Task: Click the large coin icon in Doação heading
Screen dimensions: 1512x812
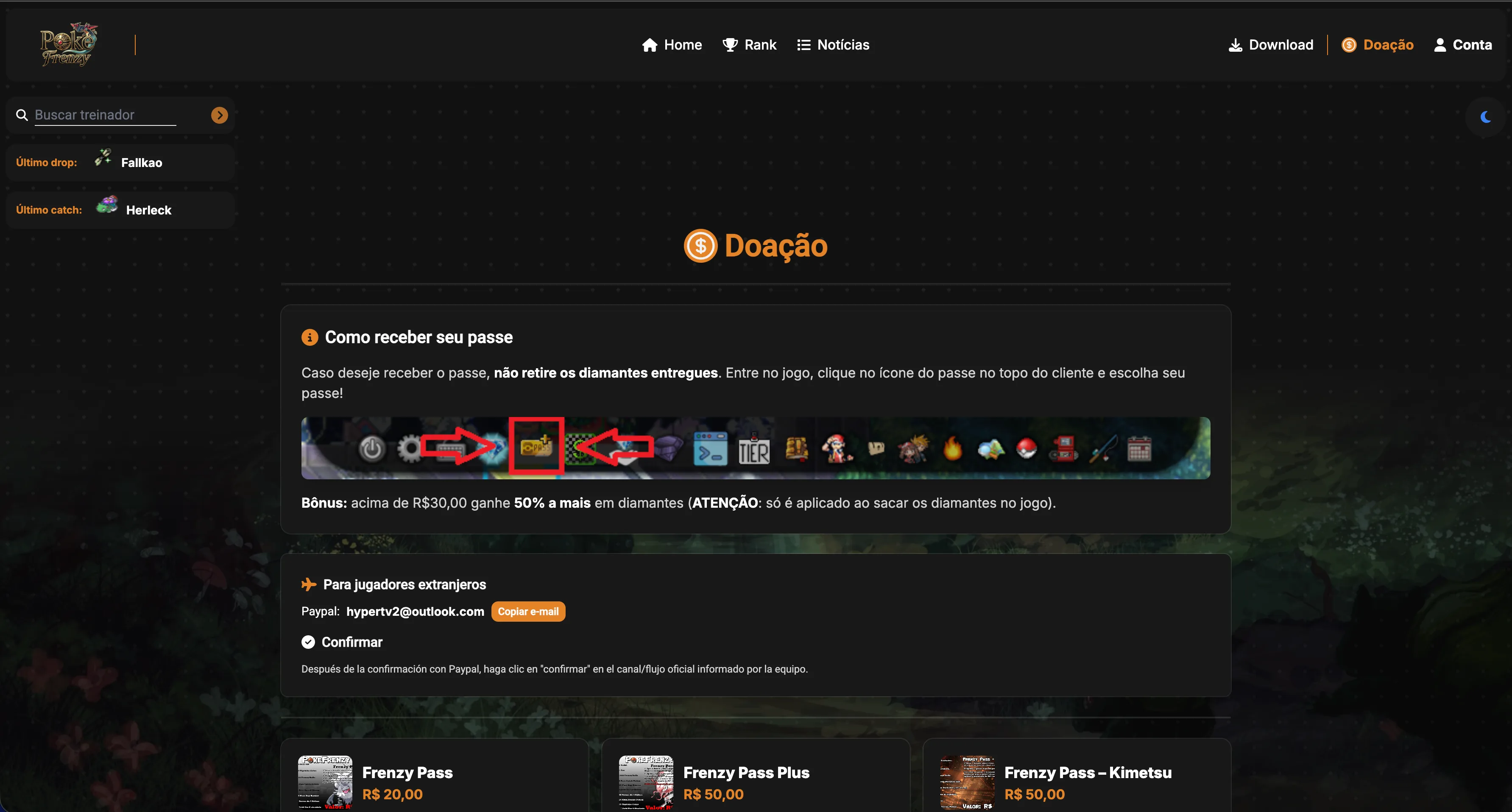Action: coord(700,246)
